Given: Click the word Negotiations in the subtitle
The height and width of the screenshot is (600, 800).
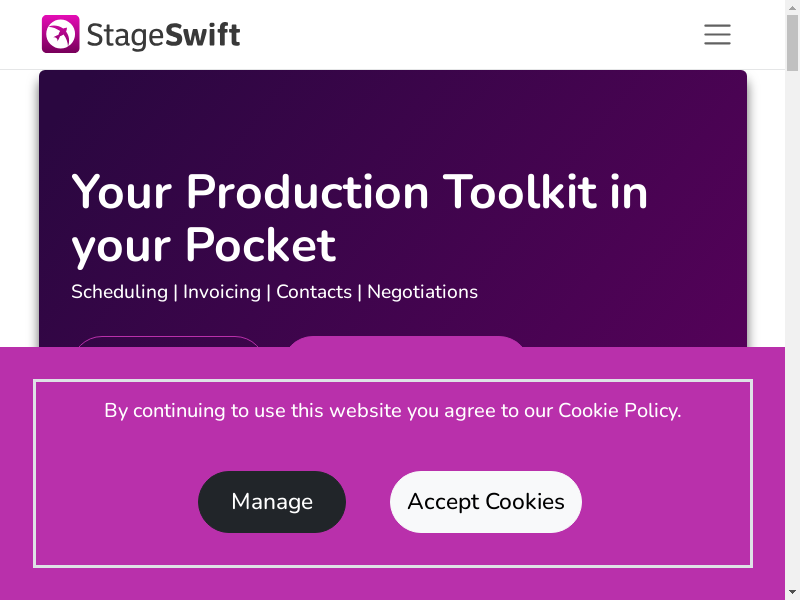Looking at the screenshot, I should pos(422,292).
